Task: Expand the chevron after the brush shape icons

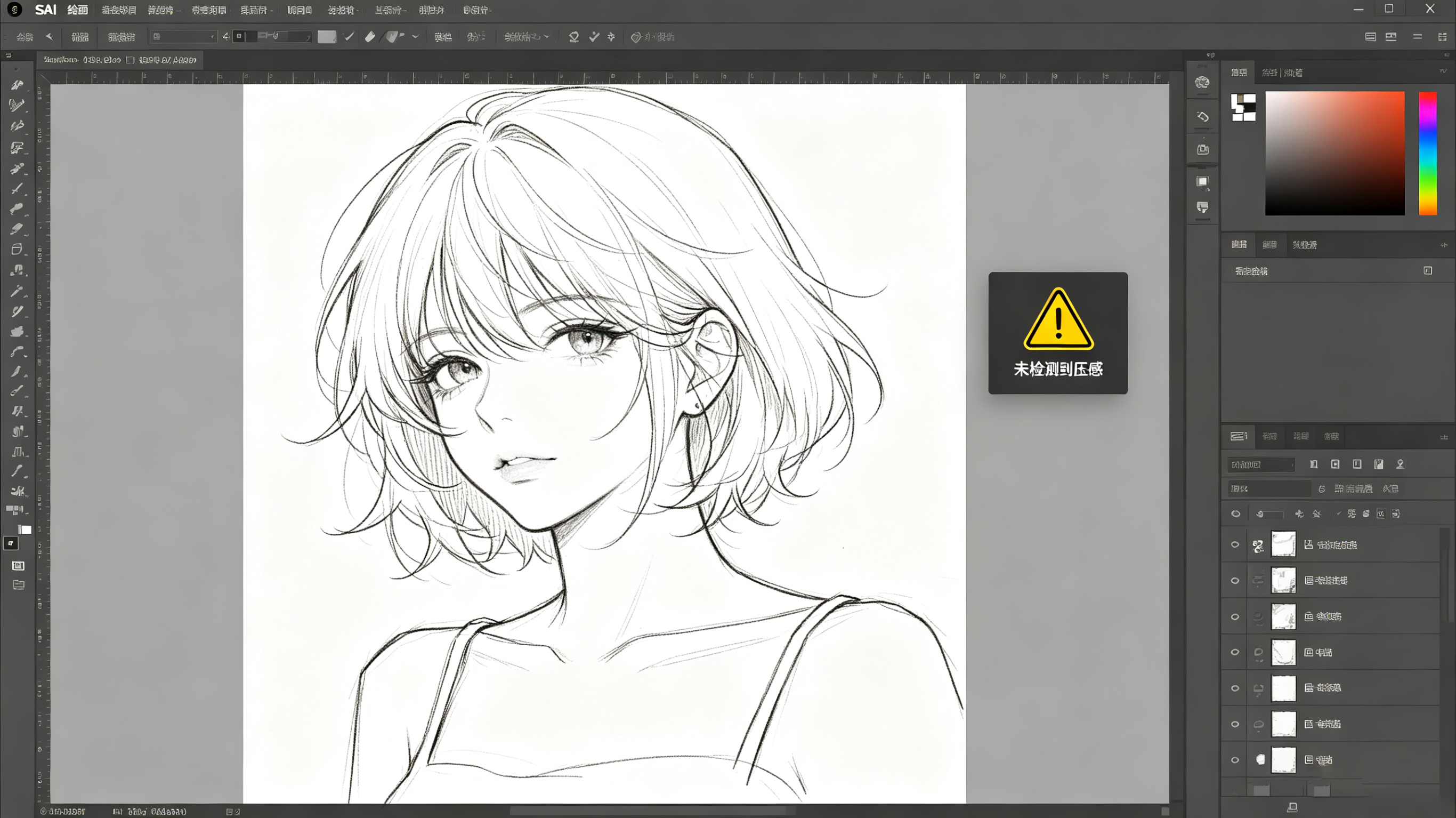Action: point(416,37)
